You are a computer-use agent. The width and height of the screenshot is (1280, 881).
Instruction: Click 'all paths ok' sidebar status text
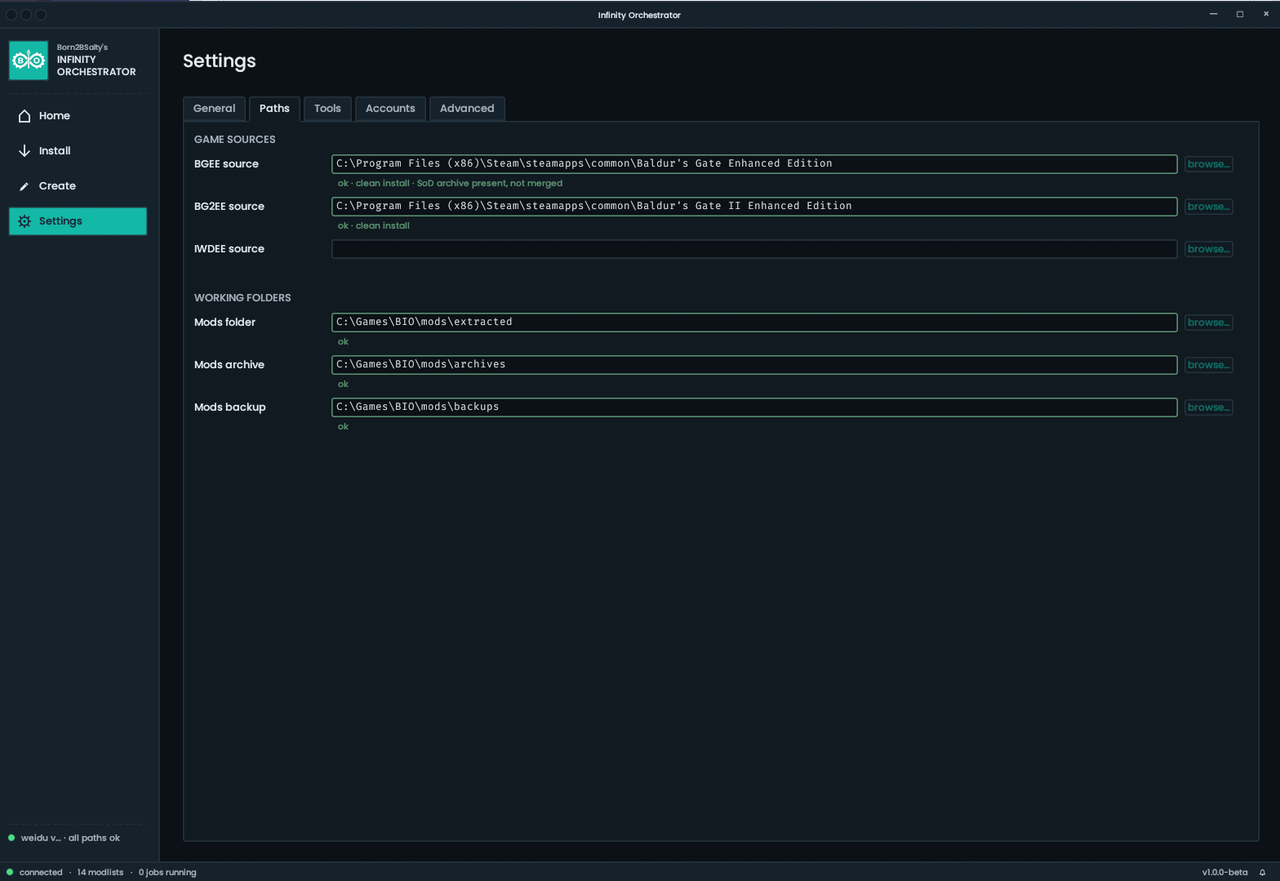tap(94, 838)
